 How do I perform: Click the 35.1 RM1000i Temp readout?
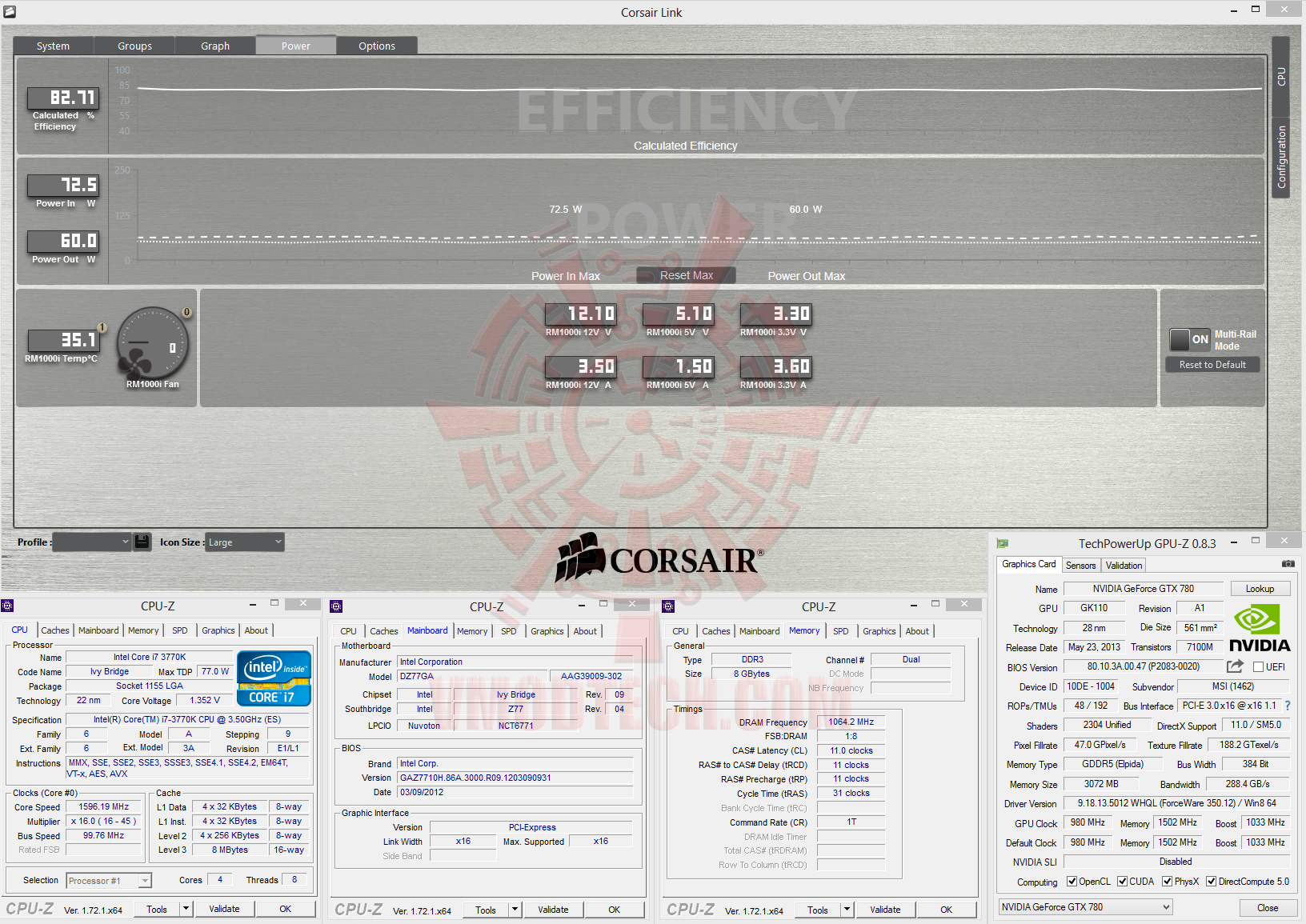click(x=63, y=340)
